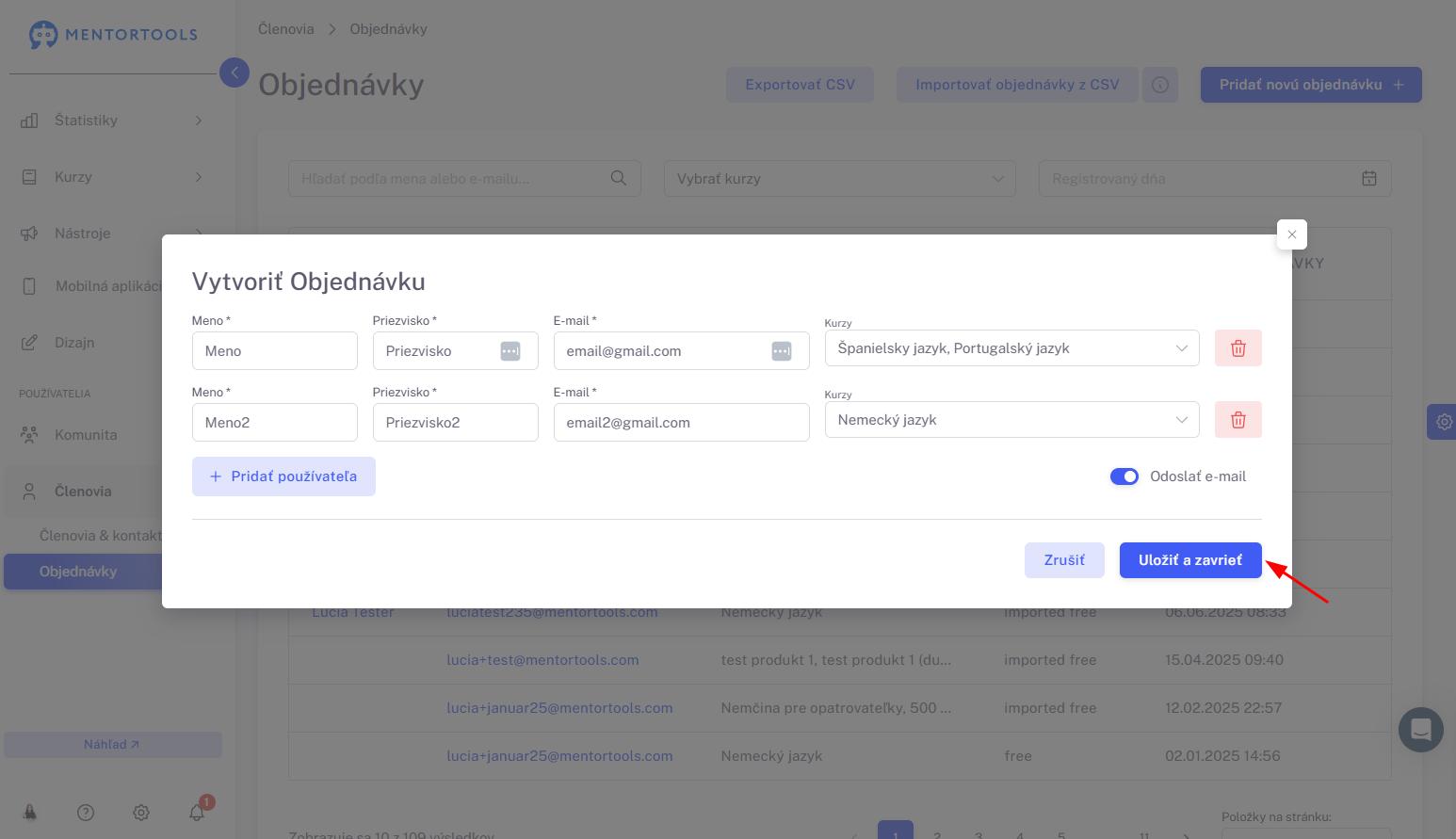
Task: Click Uložiť a zavrieť button
Action: tap(1189, 560)
